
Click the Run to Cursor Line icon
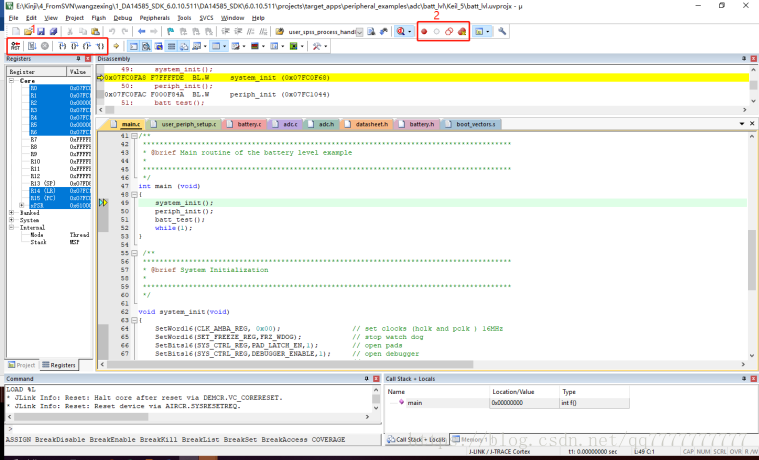pyautogui.click(x=100, y=46)
